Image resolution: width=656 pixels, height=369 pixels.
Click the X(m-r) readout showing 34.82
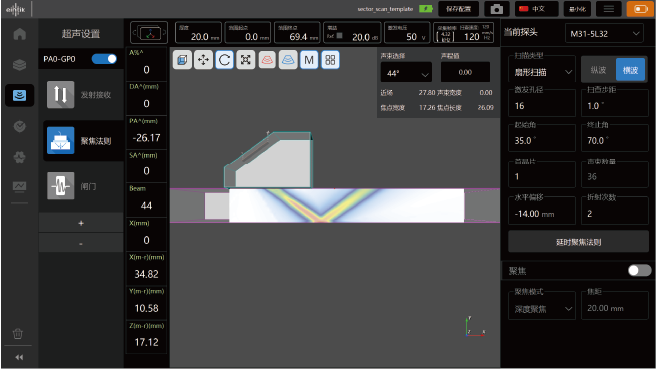coord(146,269)
